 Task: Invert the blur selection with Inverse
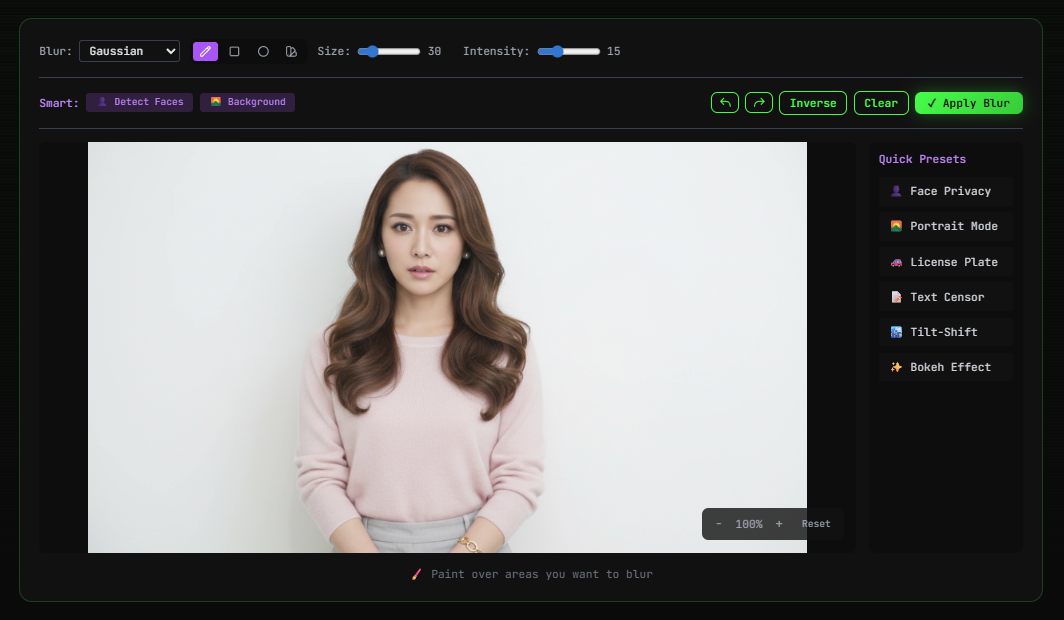click(x=812, y=102)
